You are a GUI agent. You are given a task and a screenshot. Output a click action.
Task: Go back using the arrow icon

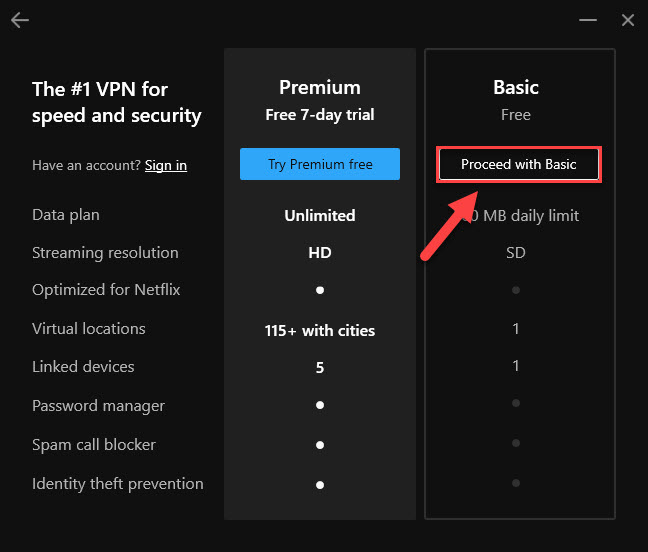click(x=20, y=20)
